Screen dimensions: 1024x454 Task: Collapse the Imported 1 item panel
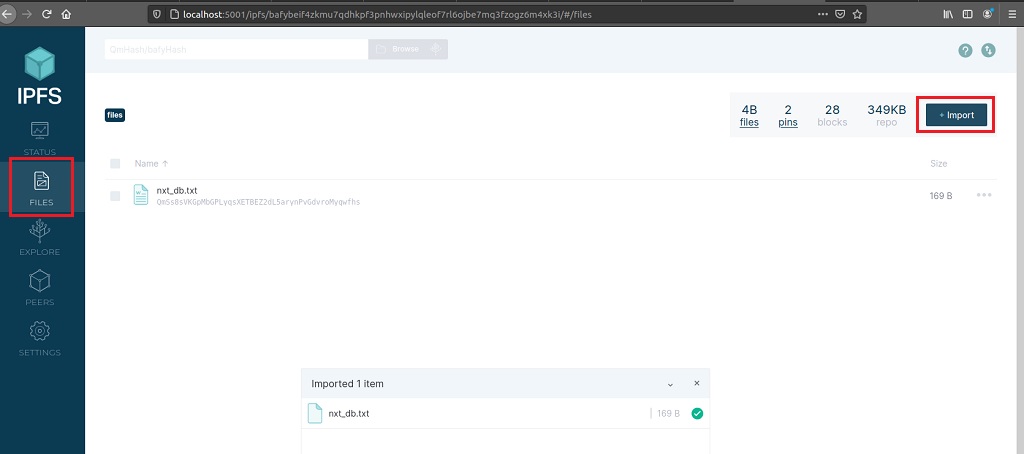[670, 384]
